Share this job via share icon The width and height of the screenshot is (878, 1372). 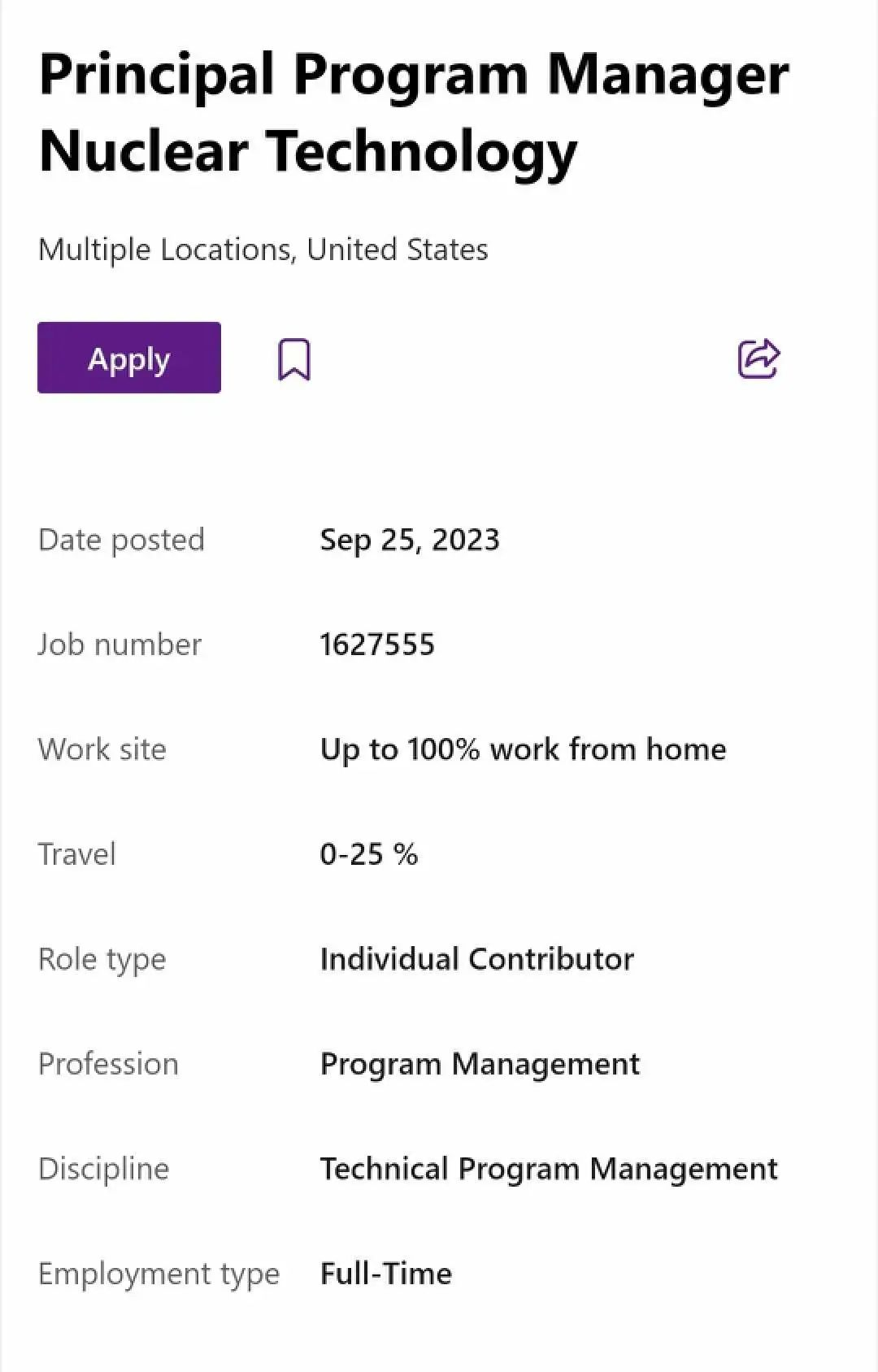pos(758,358)
